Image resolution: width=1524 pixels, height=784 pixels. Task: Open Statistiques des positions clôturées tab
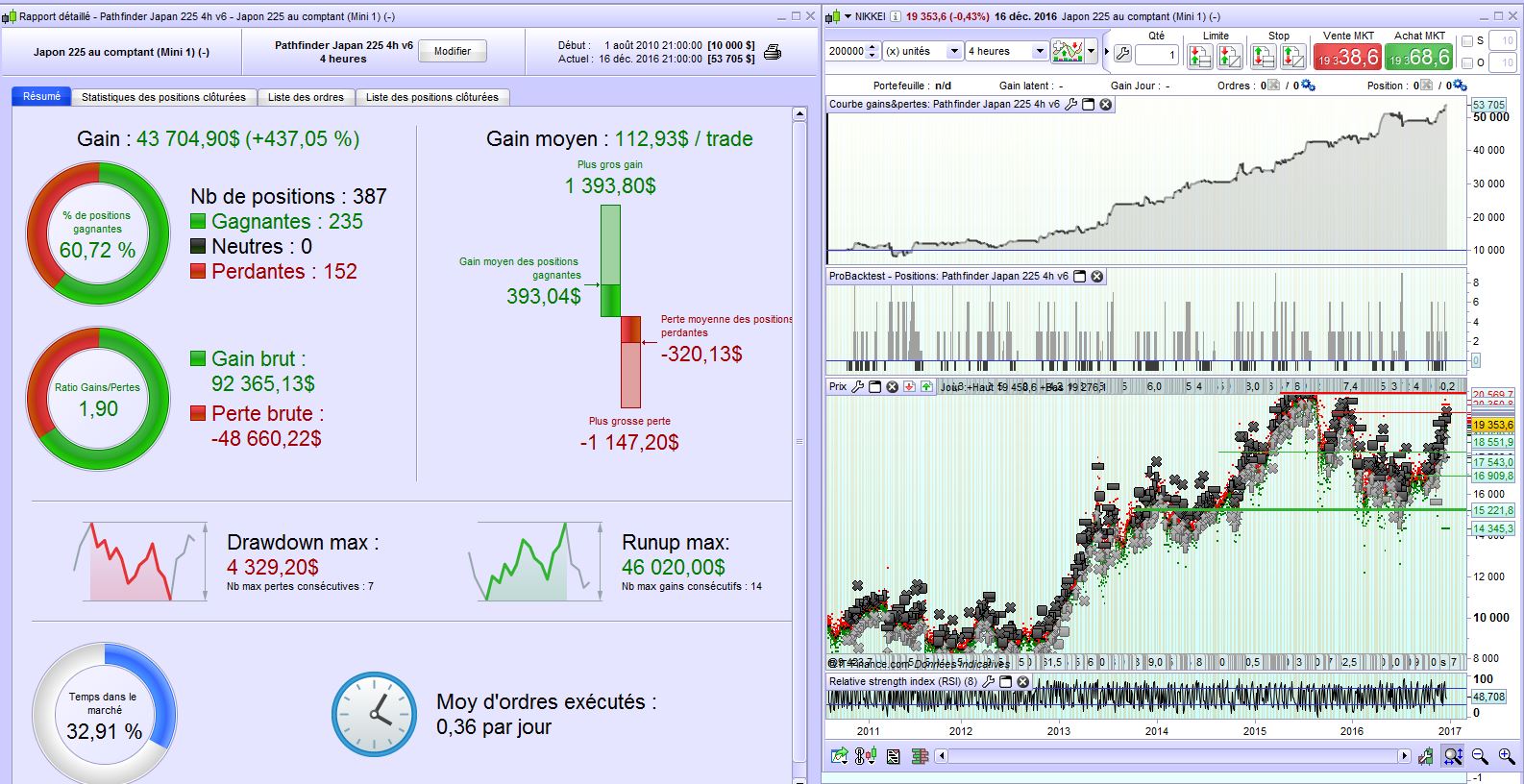(x=163, y=97)
